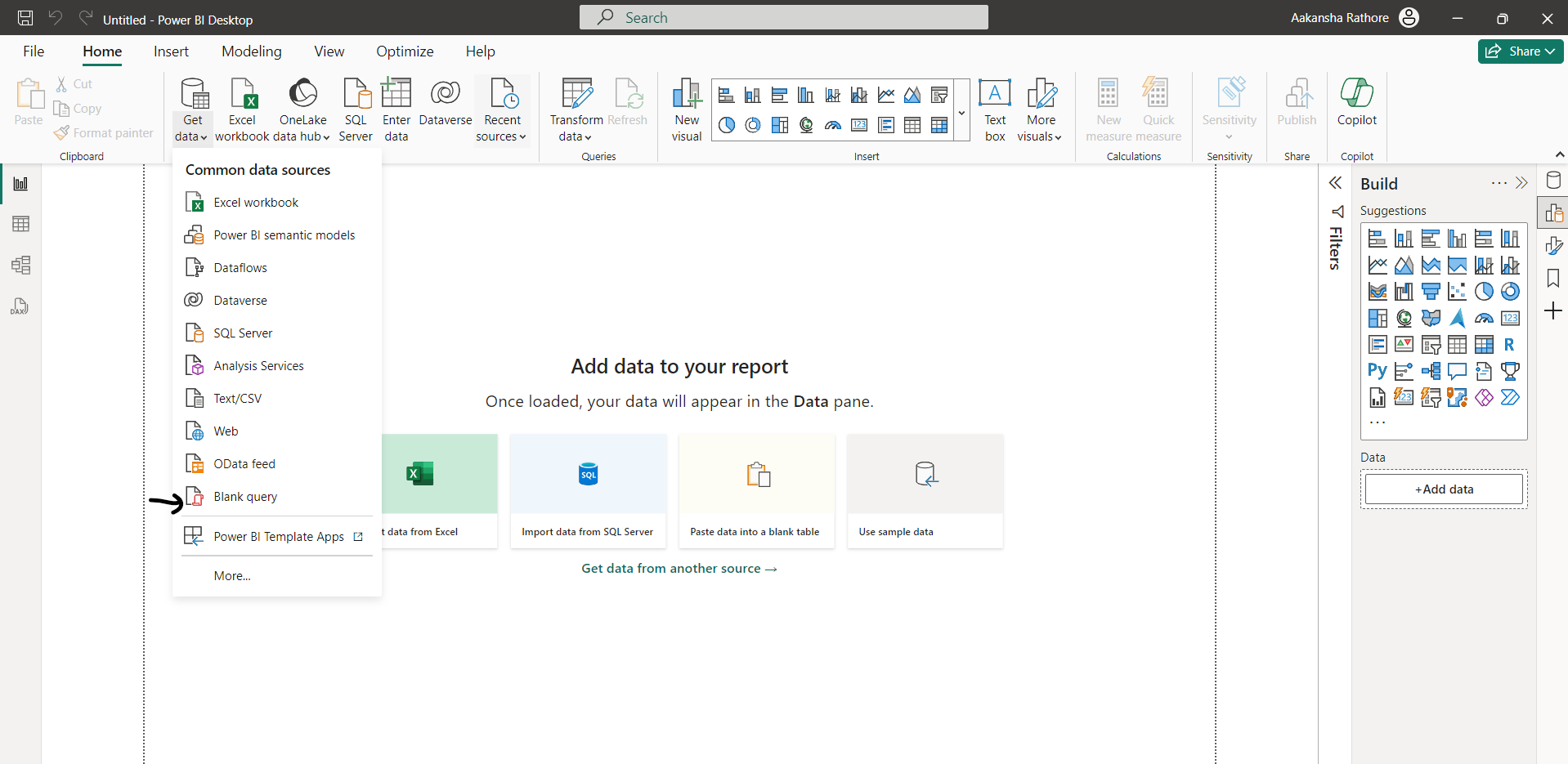Viewport: 1568px width, 764px height.
Task: Select Analysis Services menu entry
Action: coord(276,366)
